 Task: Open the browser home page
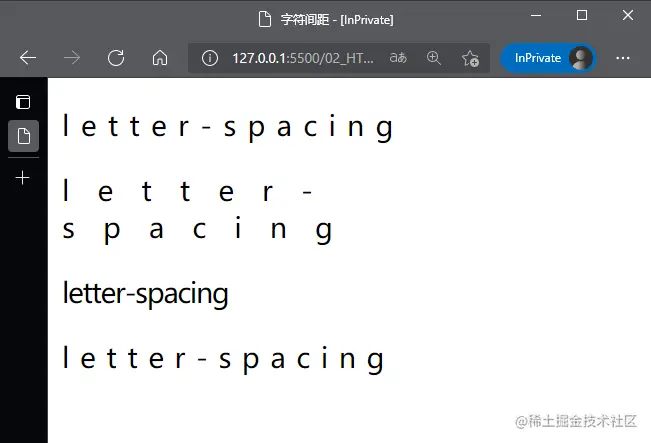(x=160, y=58)
